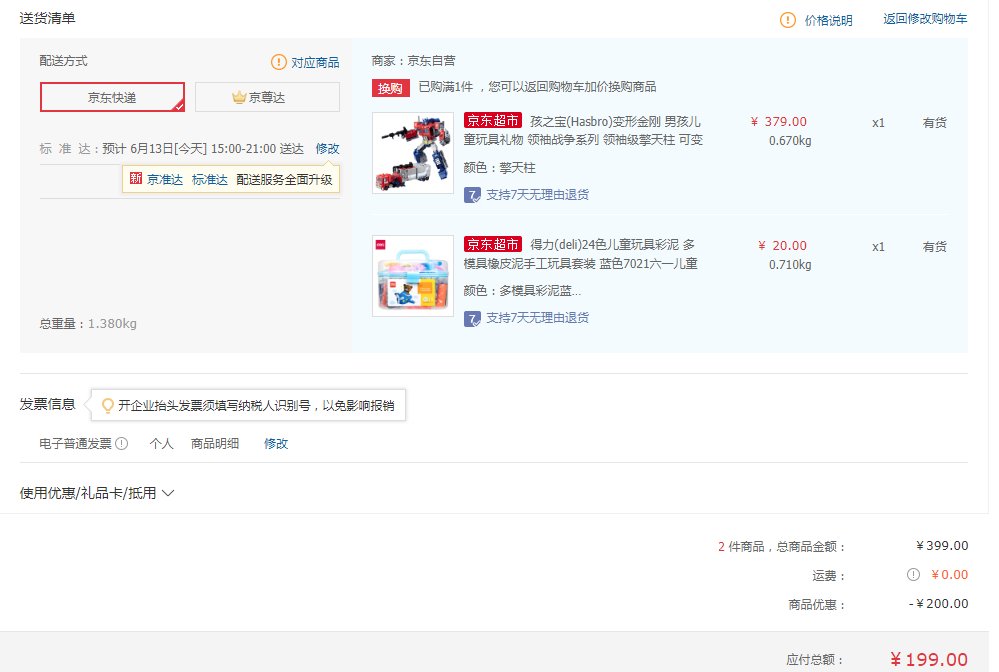The width and height of the screenshot is (999, 672).
Task: Click the ¥399.00 total goods amount
Action: [x=942, y=546]
